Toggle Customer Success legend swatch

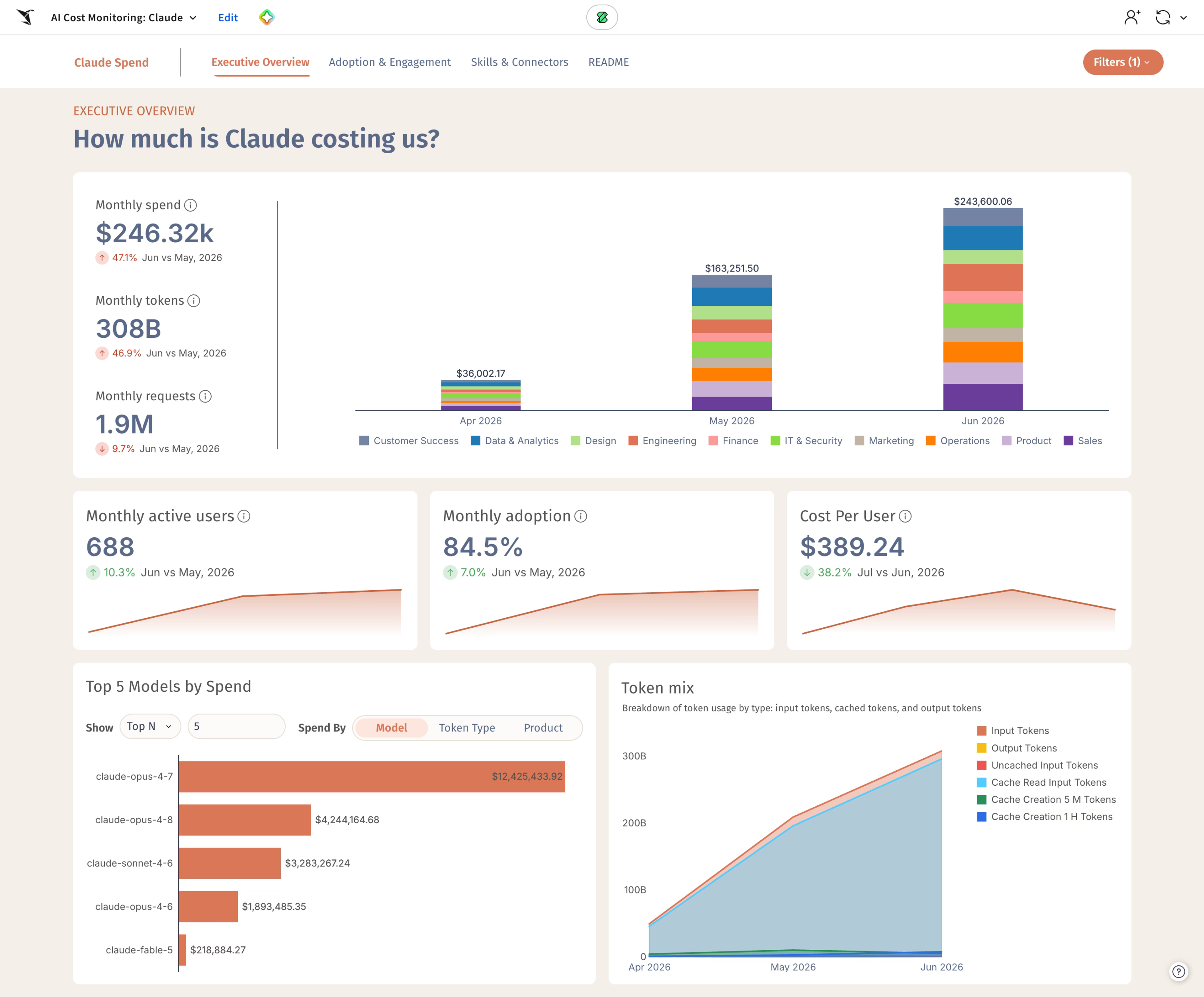(x=364, y=441)
